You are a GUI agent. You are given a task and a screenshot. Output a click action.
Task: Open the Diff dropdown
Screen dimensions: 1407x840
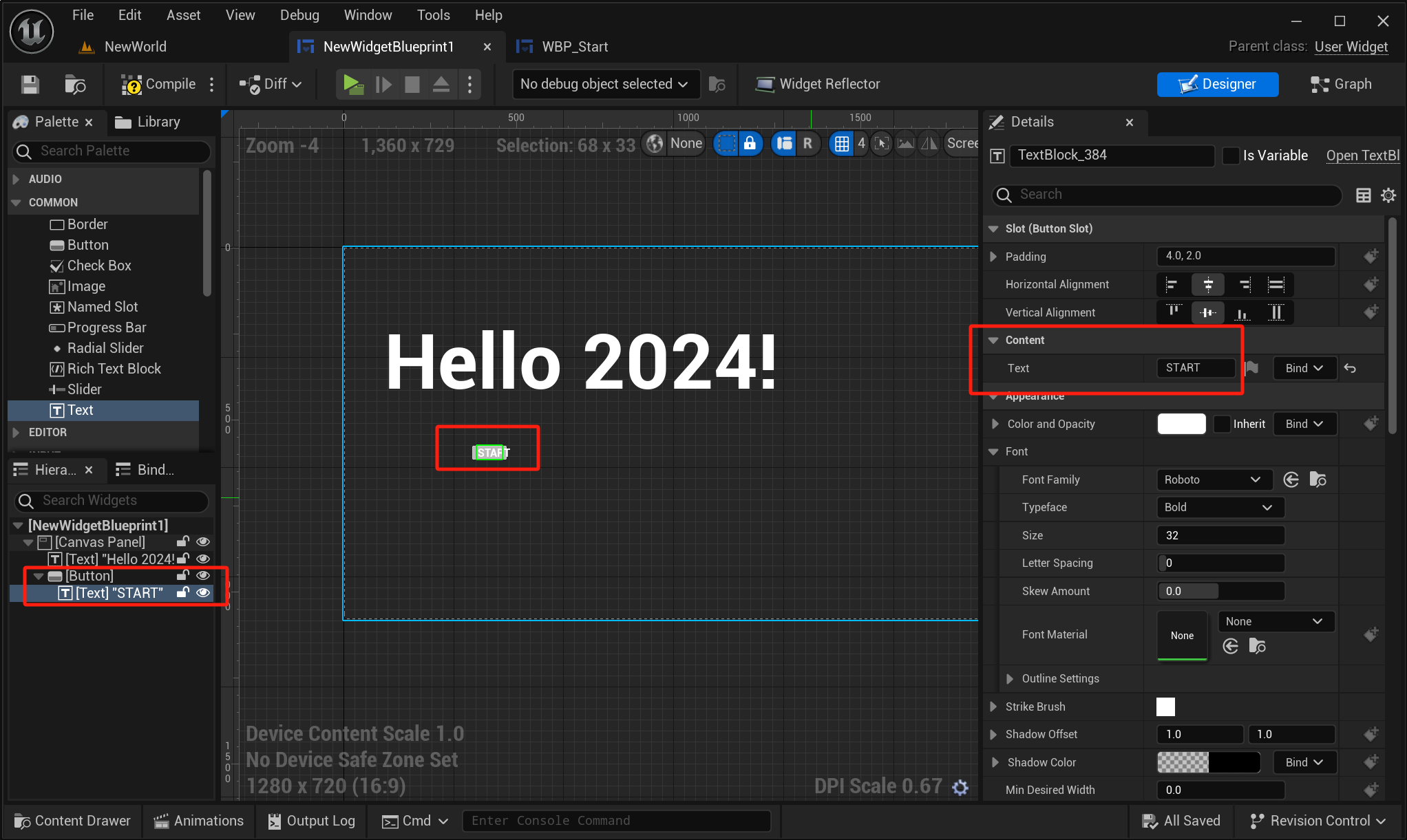(x=271, y=84)
